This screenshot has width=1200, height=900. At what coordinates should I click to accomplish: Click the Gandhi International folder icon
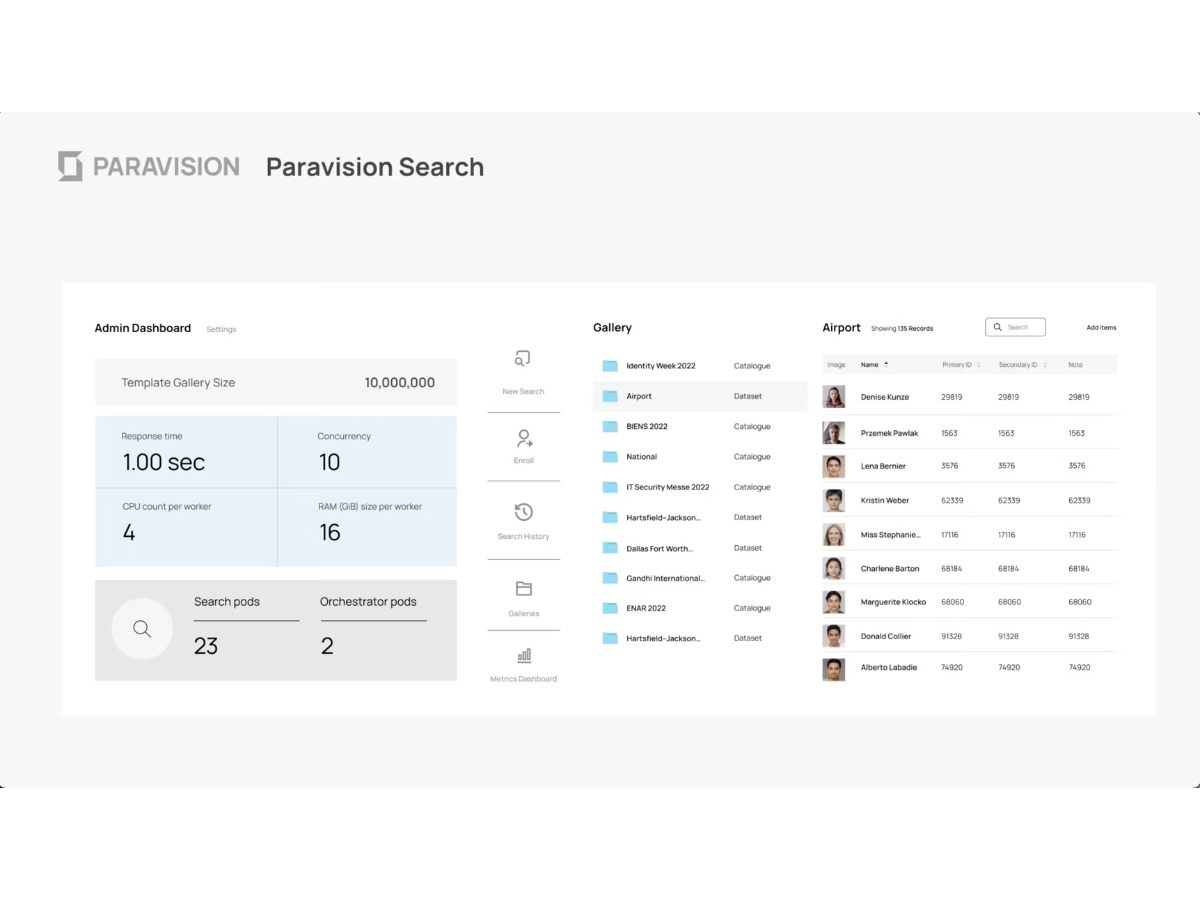coord(610,578)
